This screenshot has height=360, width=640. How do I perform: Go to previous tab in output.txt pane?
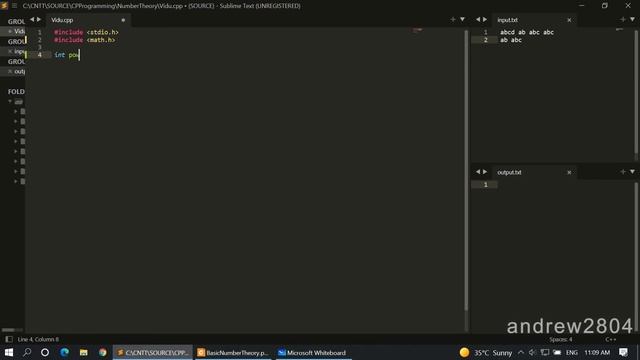tap(478, 172)
